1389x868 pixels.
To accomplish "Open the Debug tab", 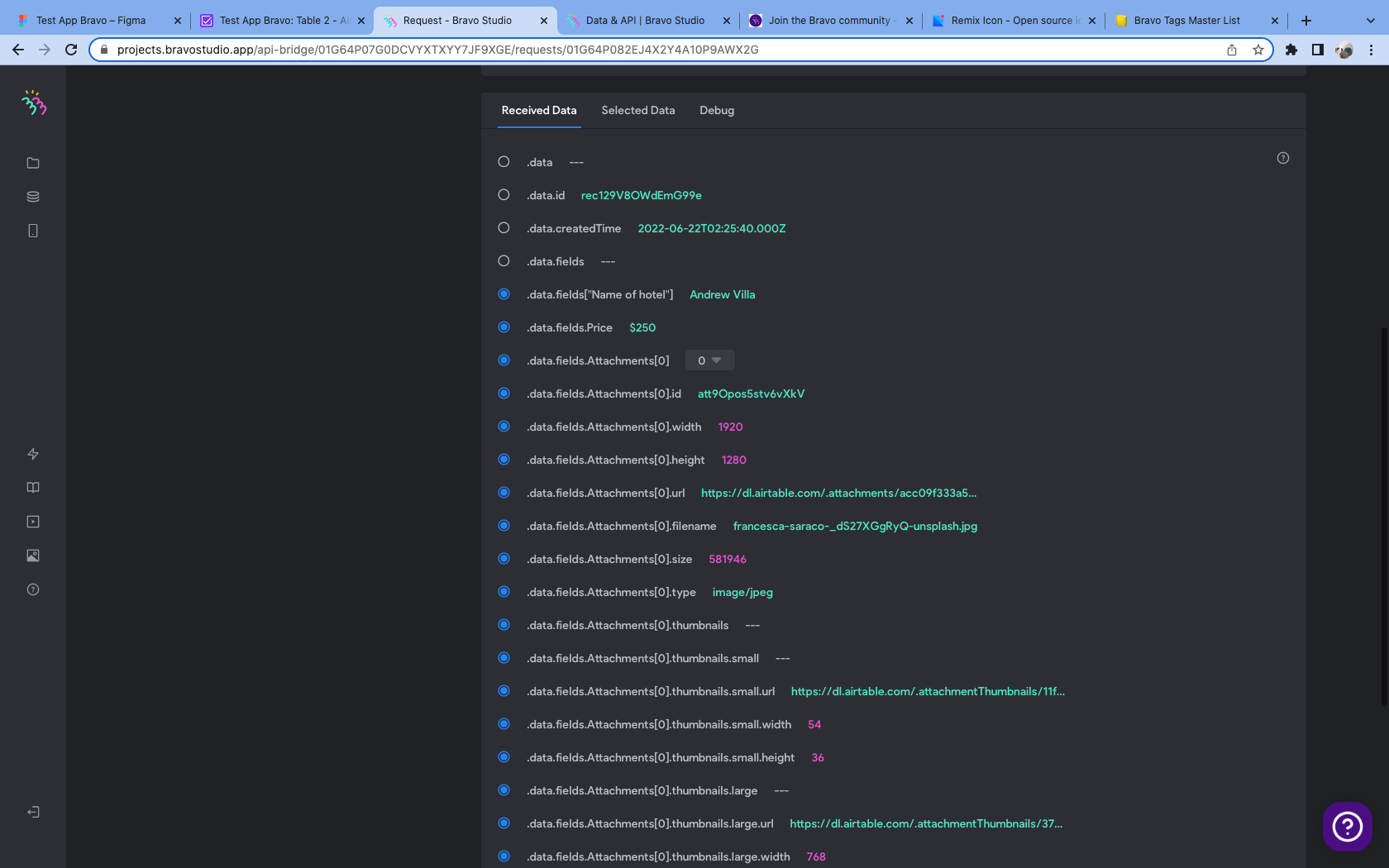I will pos(717,111).
